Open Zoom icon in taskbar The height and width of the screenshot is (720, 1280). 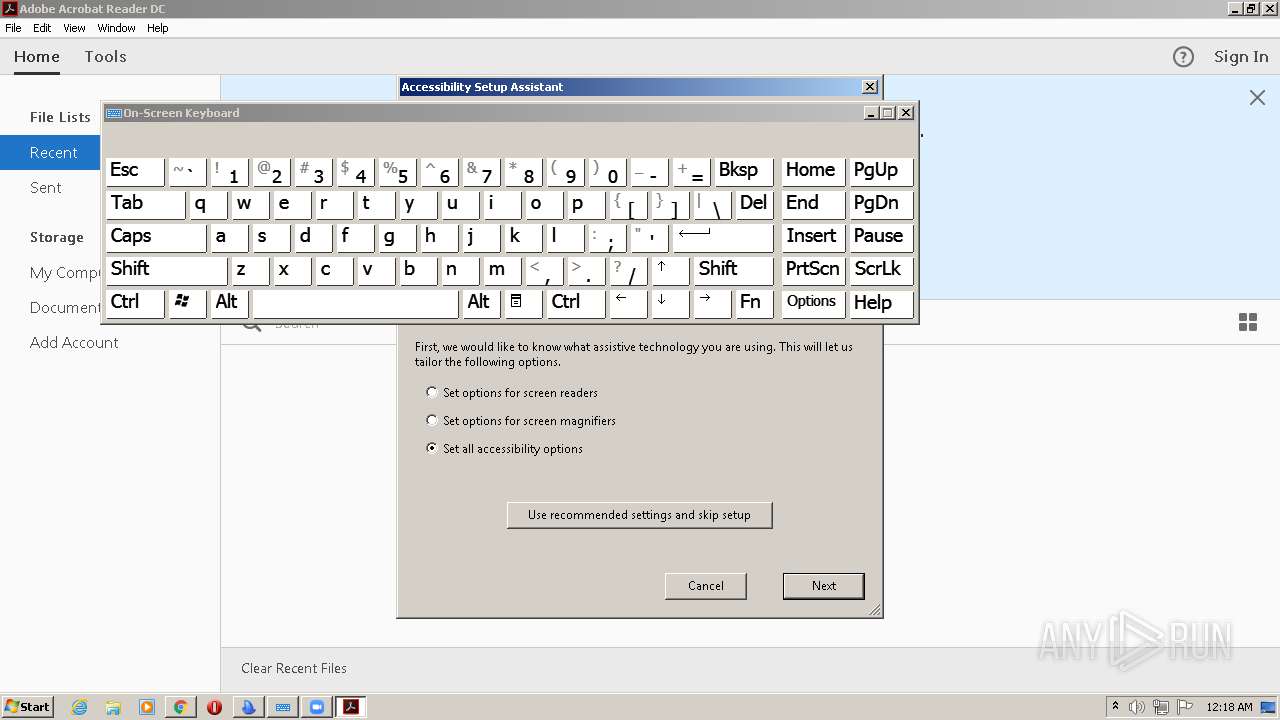(317, 707)
